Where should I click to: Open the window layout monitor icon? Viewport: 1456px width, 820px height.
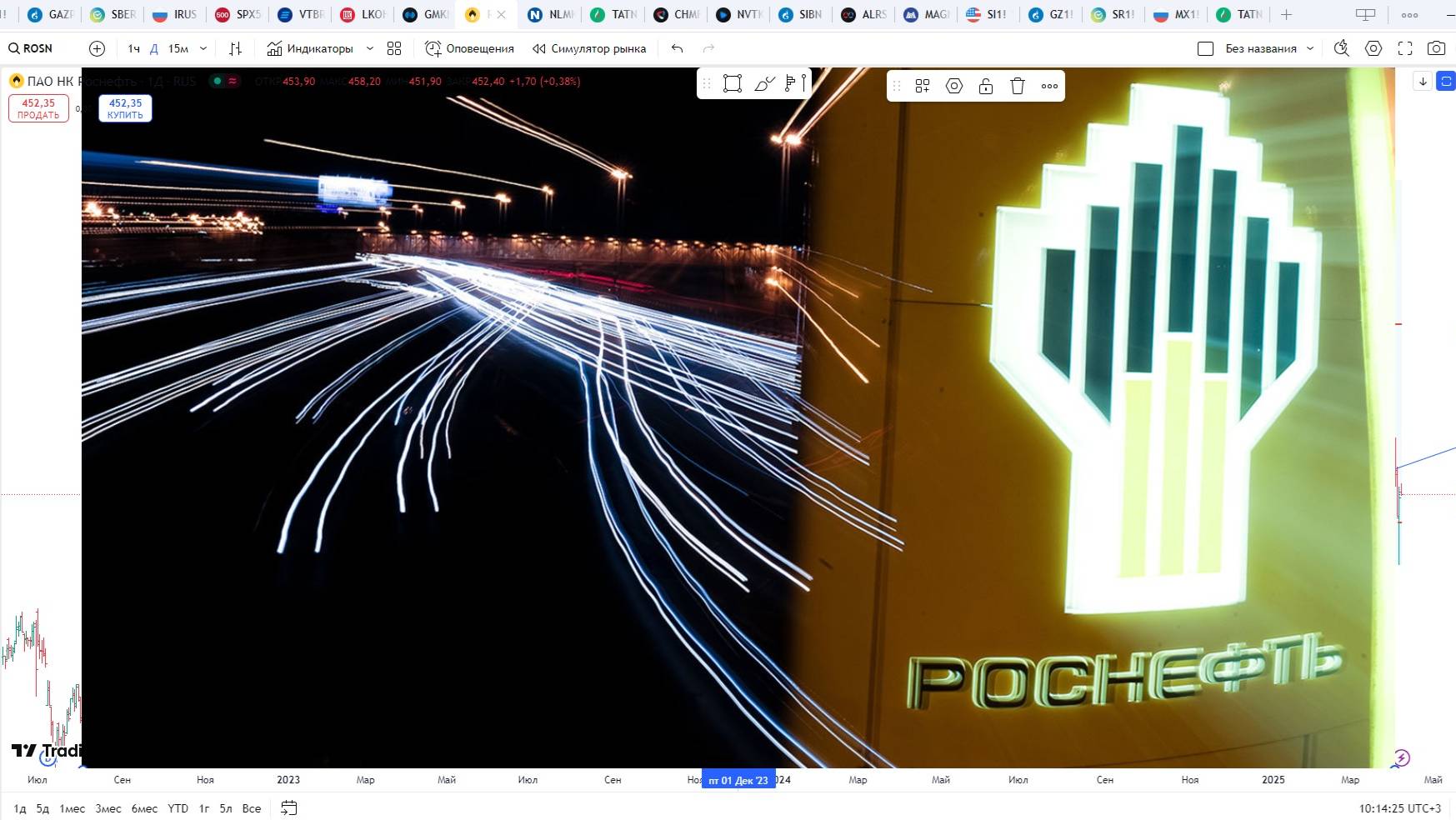[1365, 14]
